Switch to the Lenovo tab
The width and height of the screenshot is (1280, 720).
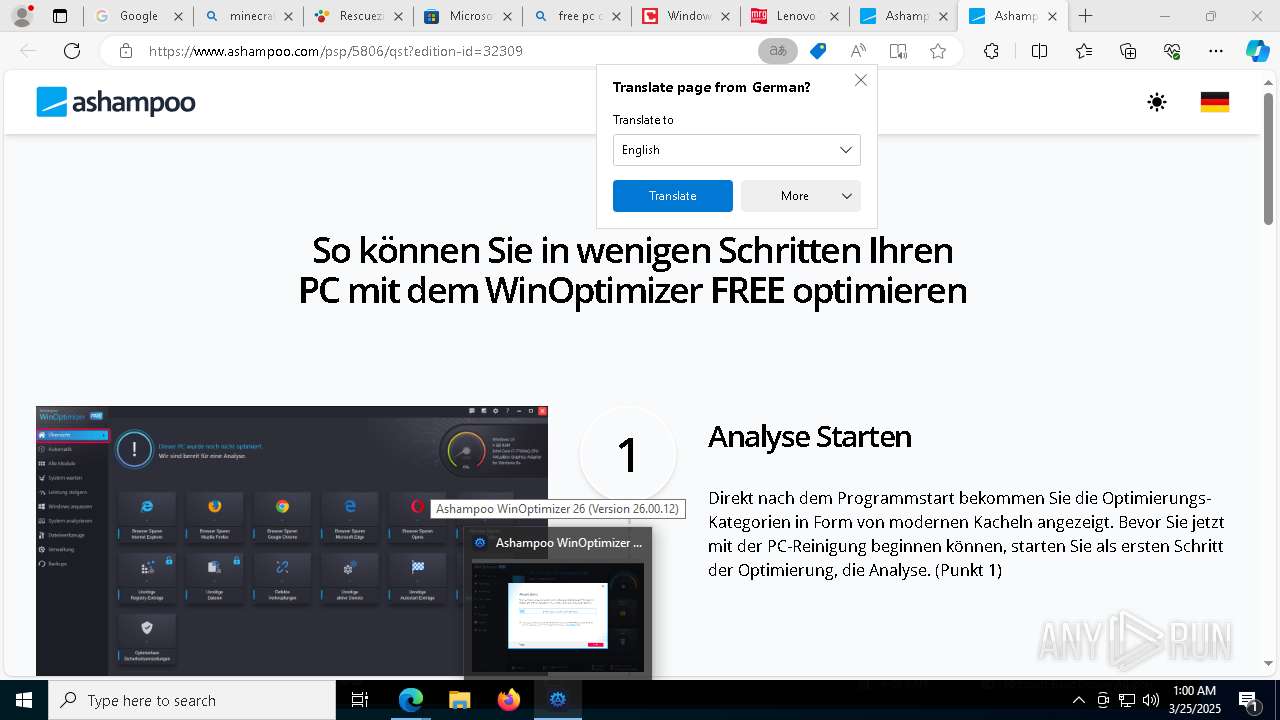coord(797,16)
